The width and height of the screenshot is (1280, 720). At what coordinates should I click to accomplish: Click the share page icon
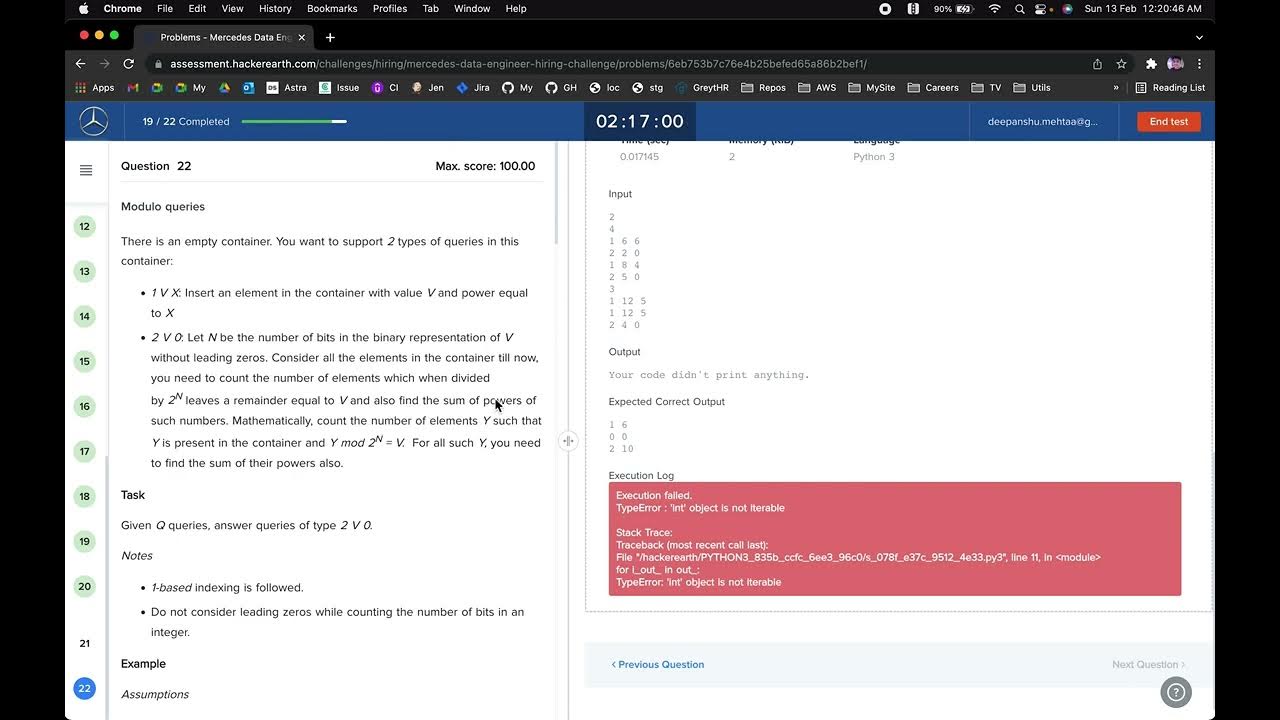click(1097, 64)
